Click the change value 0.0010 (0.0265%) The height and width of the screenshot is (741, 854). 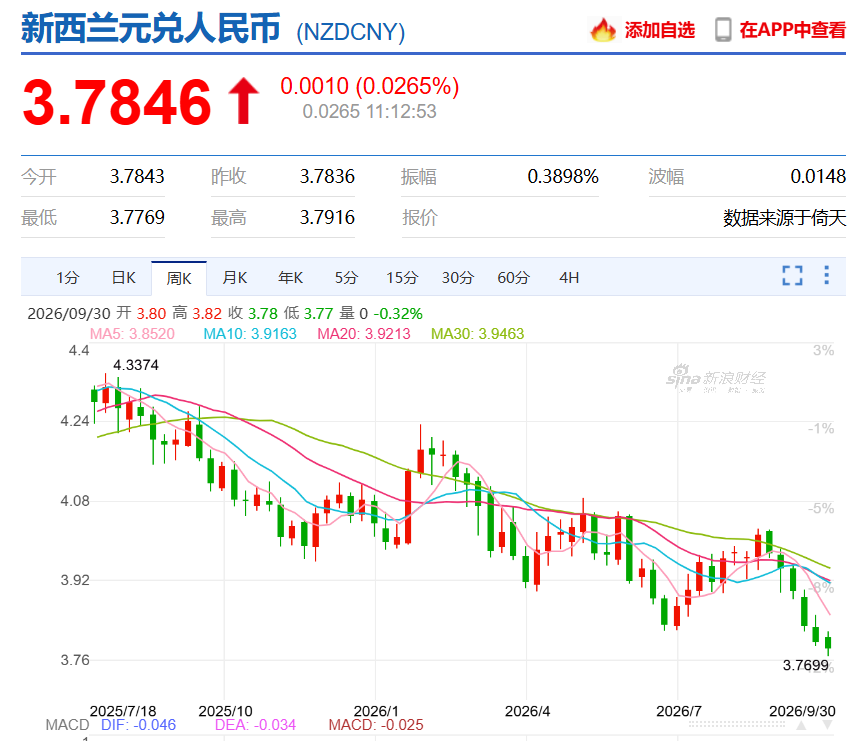coord(370,86)
